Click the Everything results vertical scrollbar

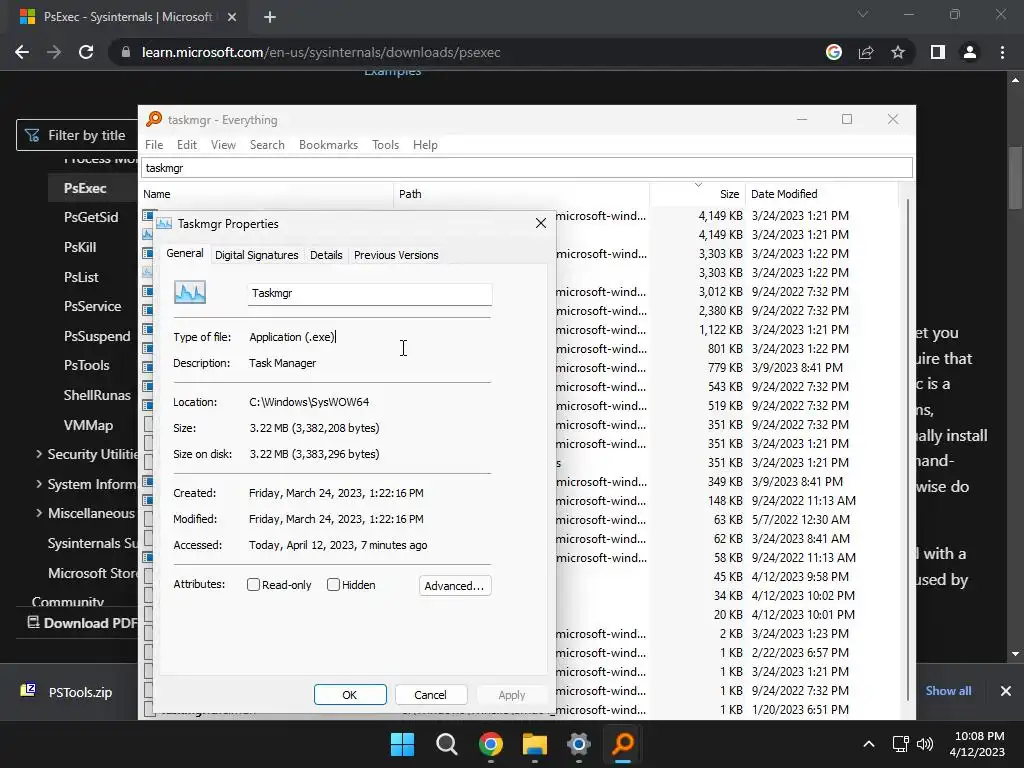click(908, 451)
